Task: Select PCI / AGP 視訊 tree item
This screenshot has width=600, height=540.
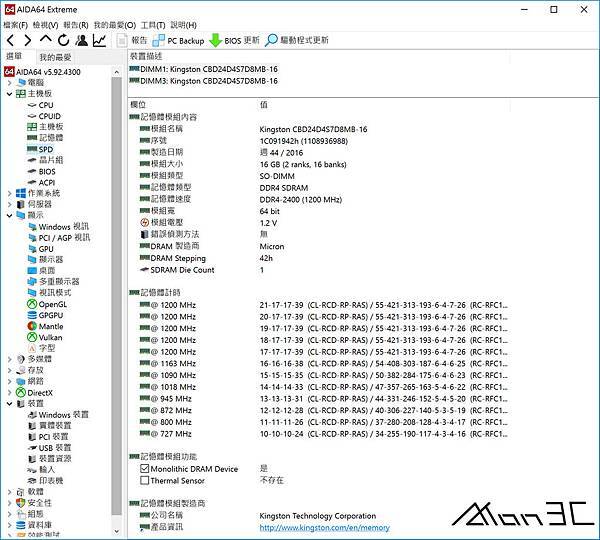Action: (59, 238)
